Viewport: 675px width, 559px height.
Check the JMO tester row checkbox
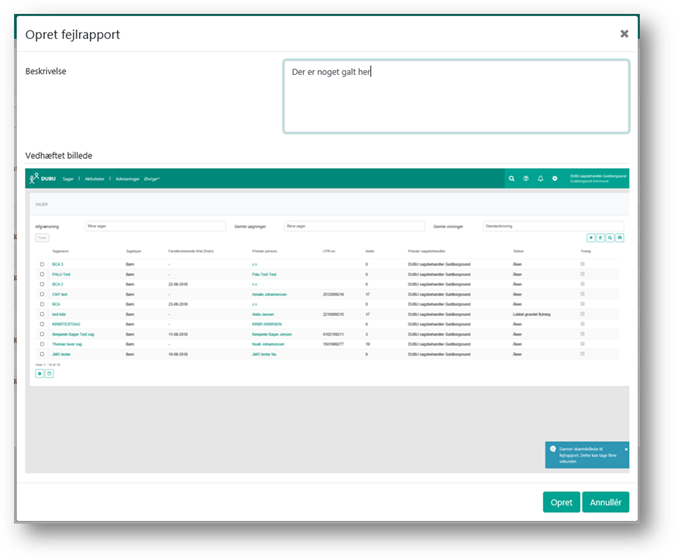(41, 354)
